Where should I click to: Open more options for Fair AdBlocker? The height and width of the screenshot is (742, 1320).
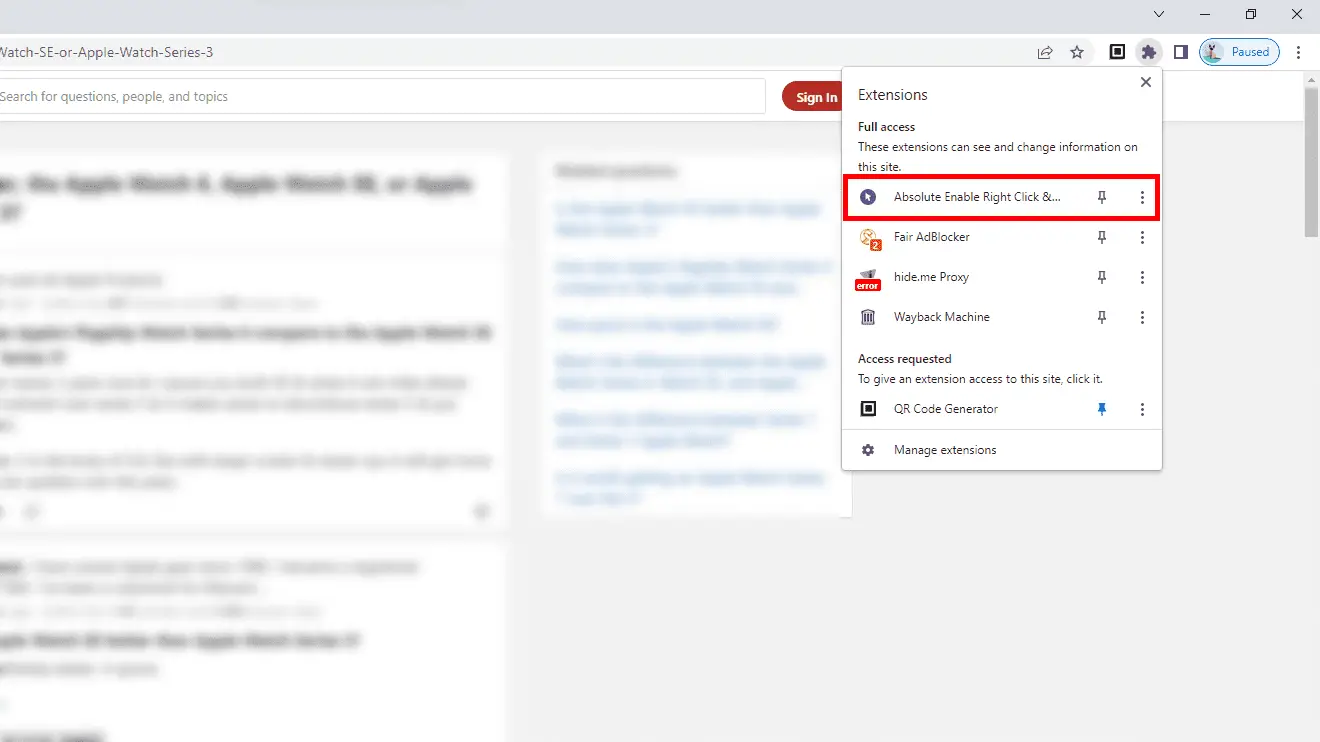(1142, 237)
